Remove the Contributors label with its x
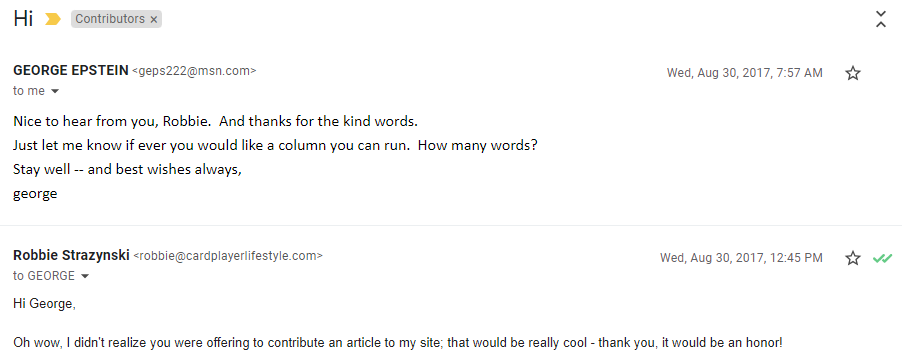Viewport: 902px width, 363px height. click(154, 20)
